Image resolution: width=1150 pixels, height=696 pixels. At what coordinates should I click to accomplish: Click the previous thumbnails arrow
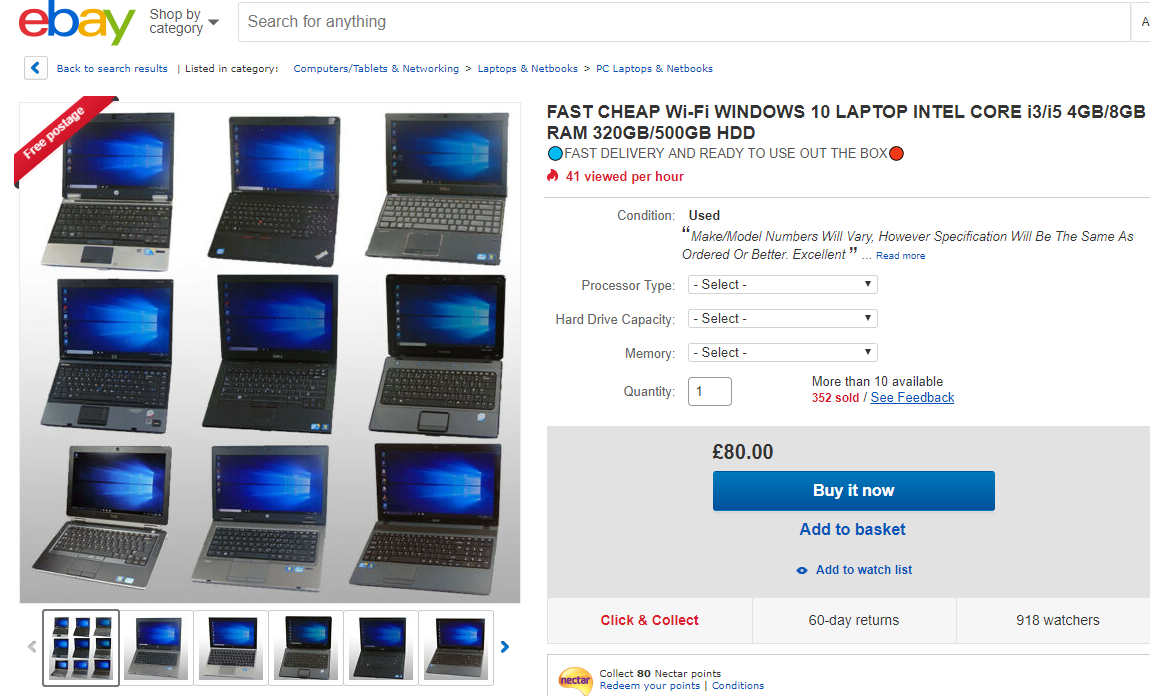(32, 647)
